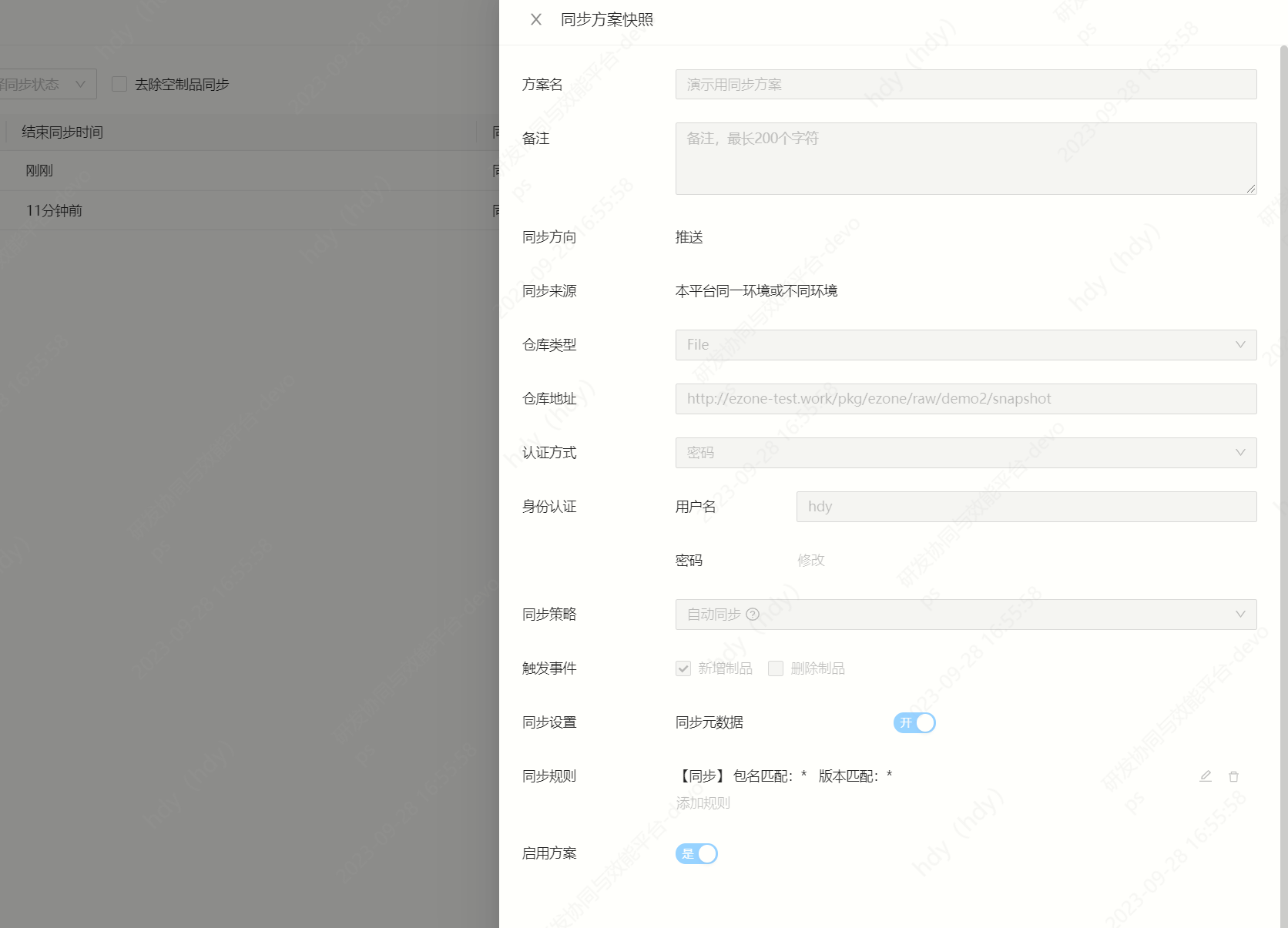Click the 方案名 input field

pyautogui.click(x=965, y=85)
